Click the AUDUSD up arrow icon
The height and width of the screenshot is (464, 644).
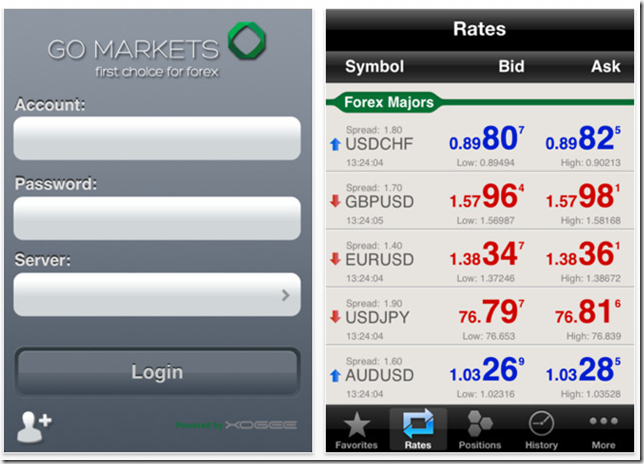click(336, 375)
